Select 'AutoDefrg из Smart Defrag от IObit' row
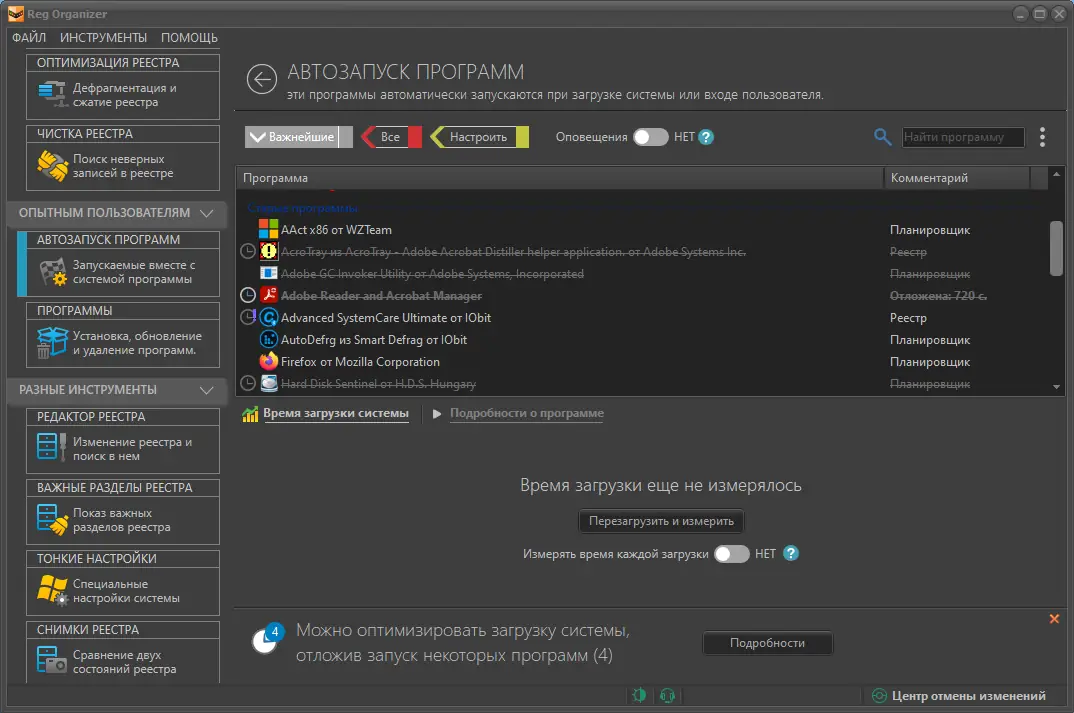This screenshot has height=713, width=1074. coord(642,339)
